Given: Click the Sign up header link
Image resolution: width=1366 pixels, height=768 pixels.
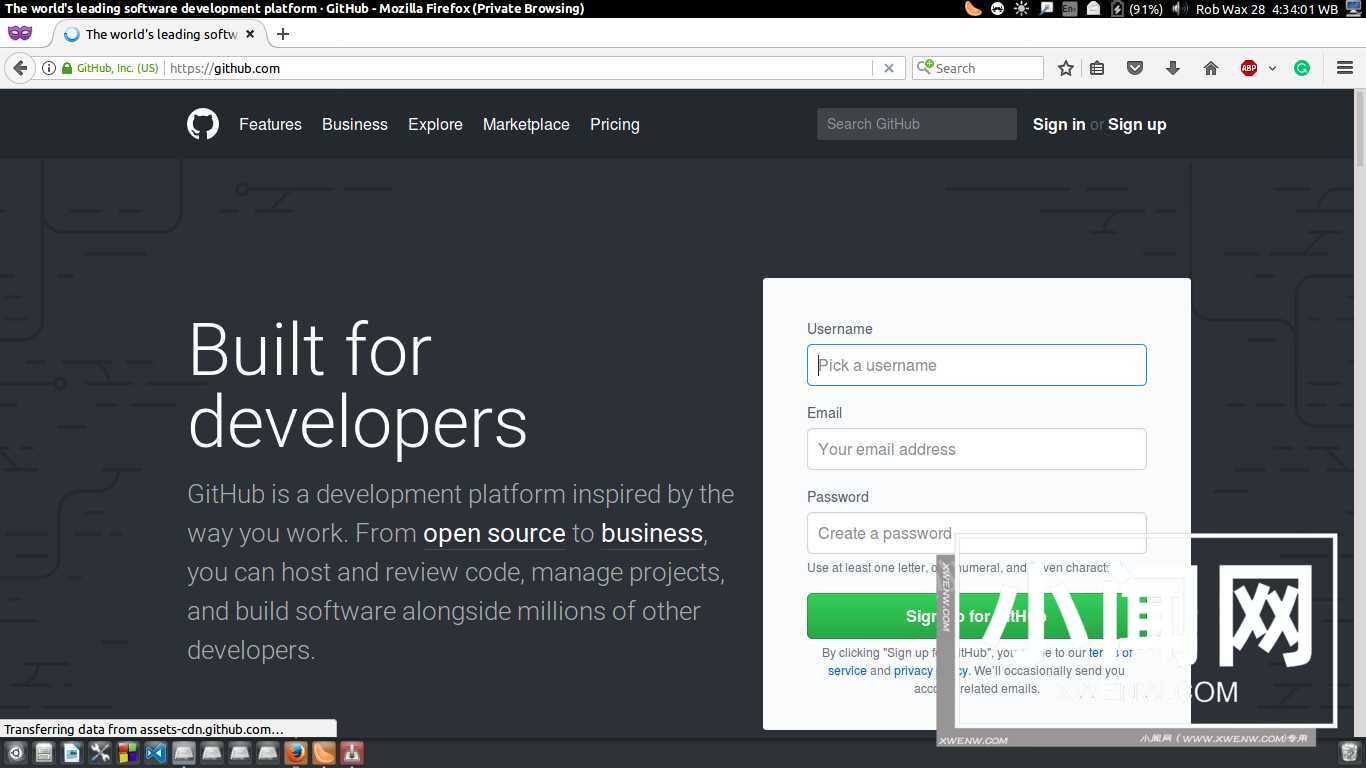Looking at the screenshot, I should pos(1137,124).
